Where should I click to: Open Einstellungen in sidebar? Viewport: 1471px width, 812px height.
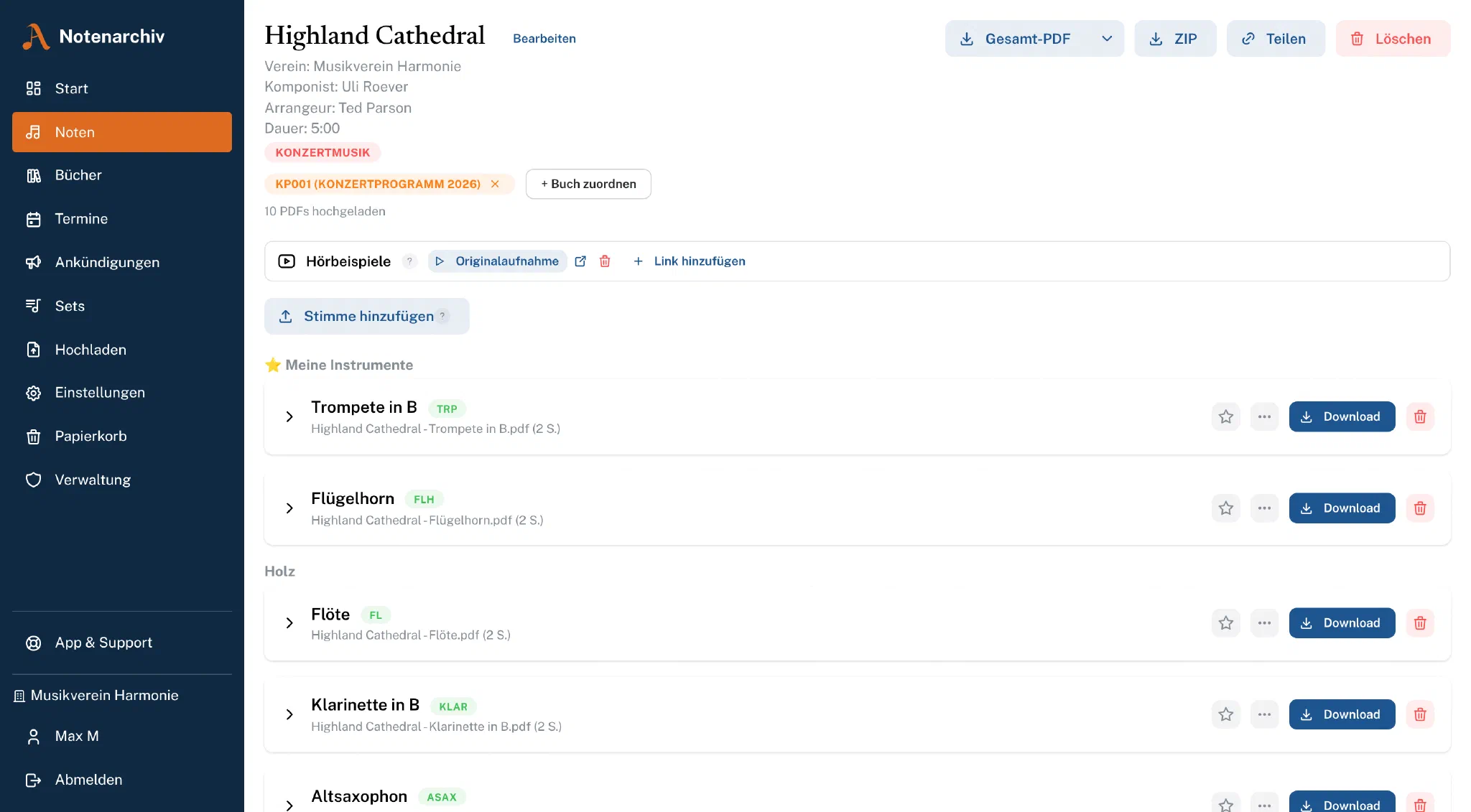pyautogui.click(x=122, y=393)
